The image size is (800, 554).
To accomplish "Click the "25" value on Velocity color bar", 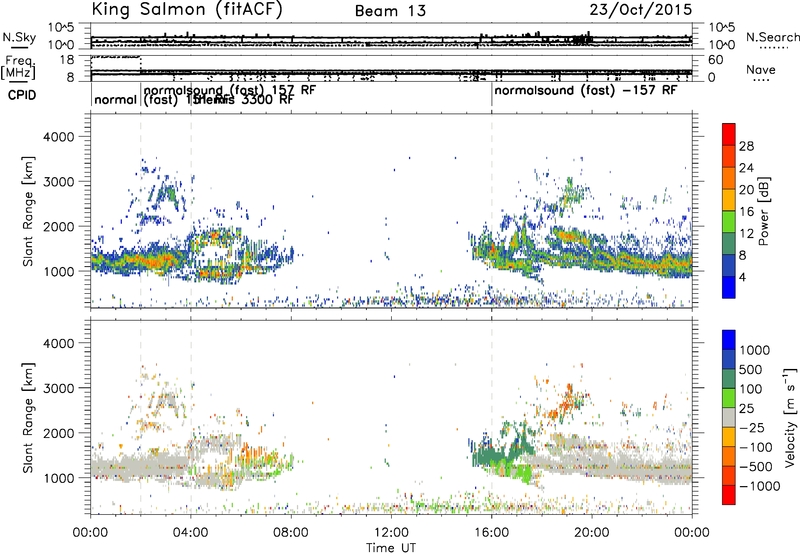I will point(747,409).
